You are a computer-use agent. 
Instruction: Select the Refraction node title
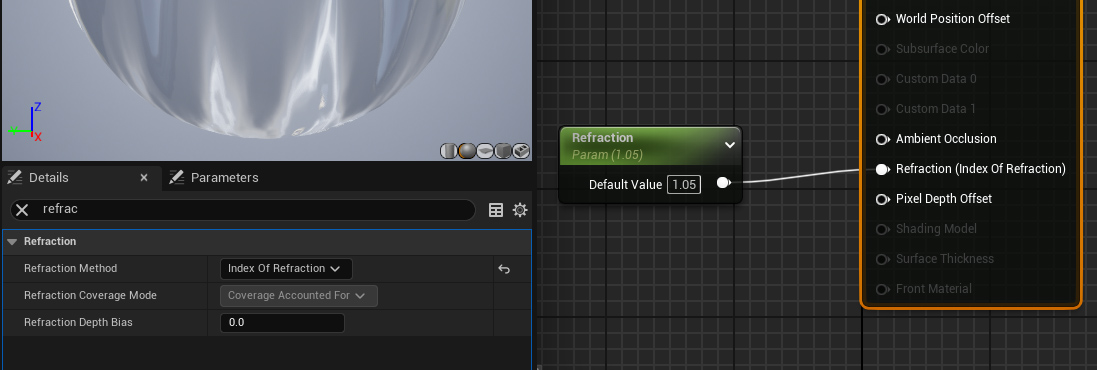(x=602, y=138)
